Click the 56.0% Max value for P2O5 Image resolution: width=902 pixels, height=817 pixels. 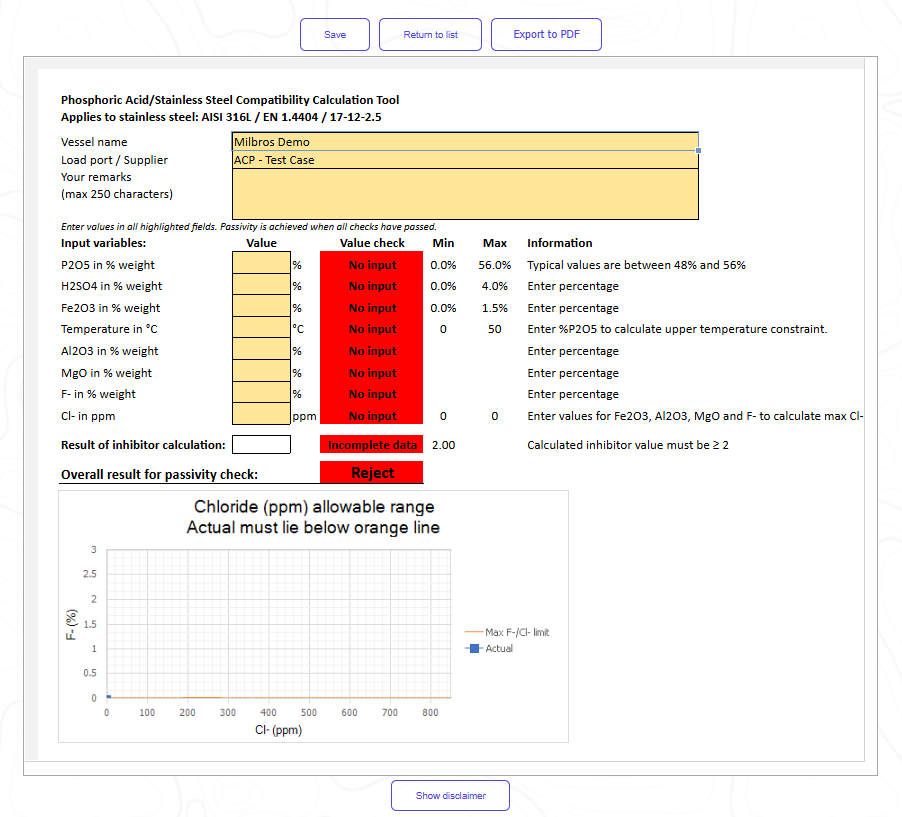pos(495,265)
